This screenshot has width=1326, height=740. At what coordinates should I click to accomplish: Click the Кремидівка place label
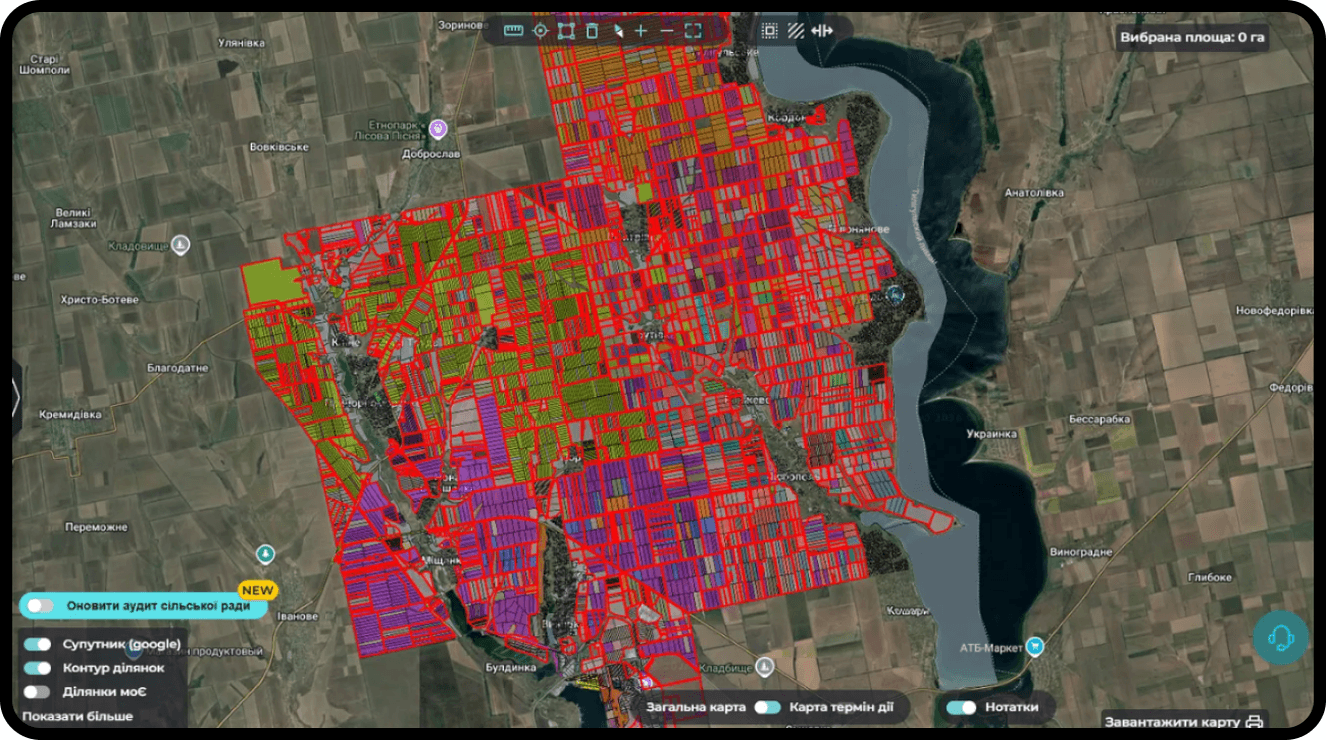coord(70,414)
